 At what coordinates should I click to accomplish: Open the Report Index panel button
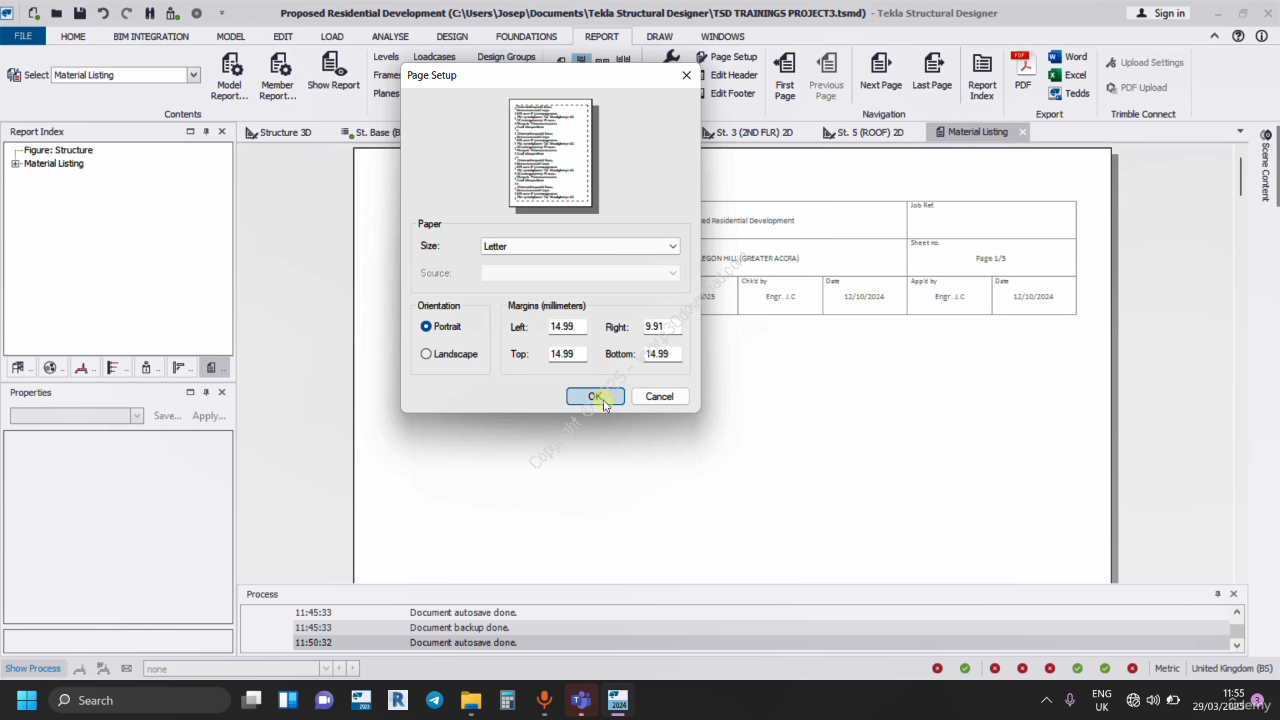[x=982, y=76]
